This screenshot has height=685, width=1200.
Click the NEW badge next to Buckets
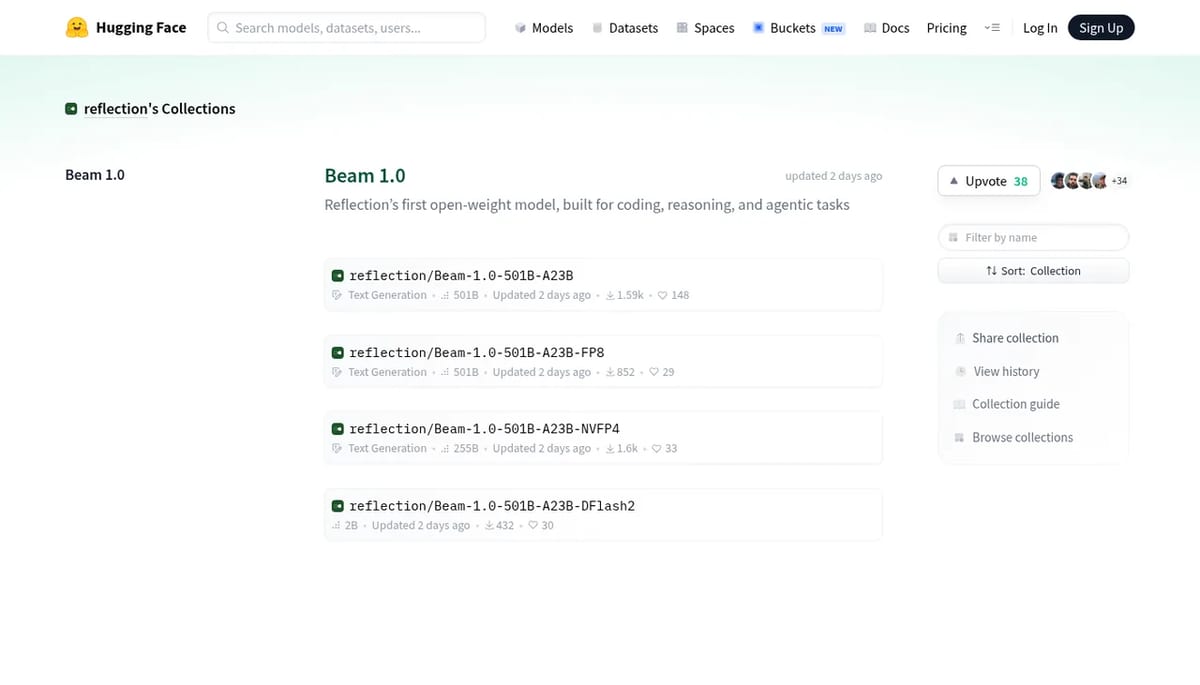(x=833, y=29)
